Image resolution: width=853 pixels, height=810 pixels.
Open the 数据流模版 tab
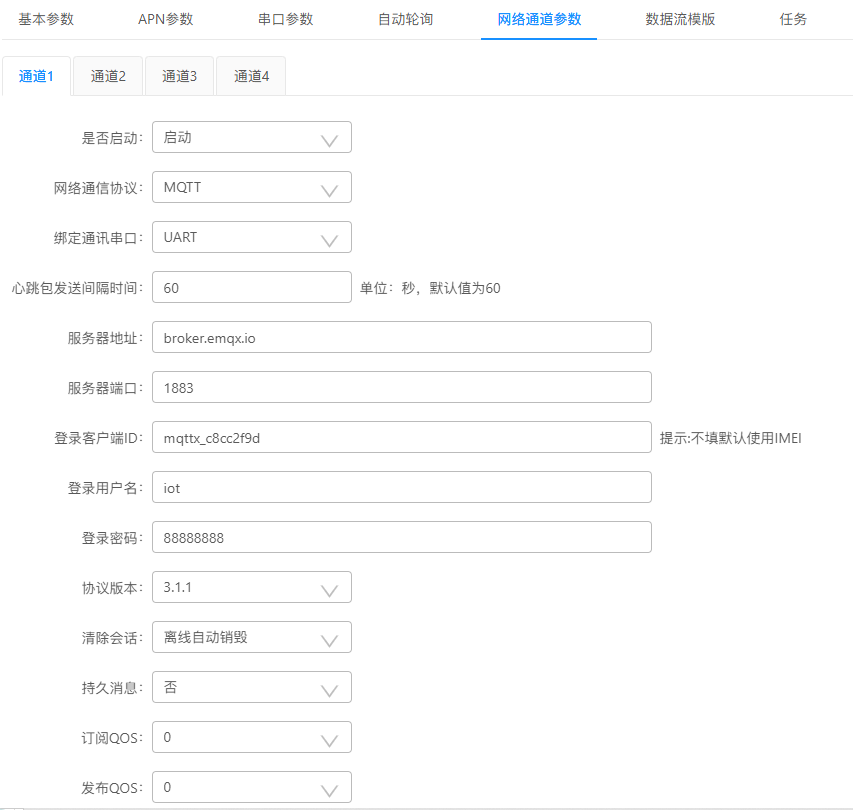[680, 20]
